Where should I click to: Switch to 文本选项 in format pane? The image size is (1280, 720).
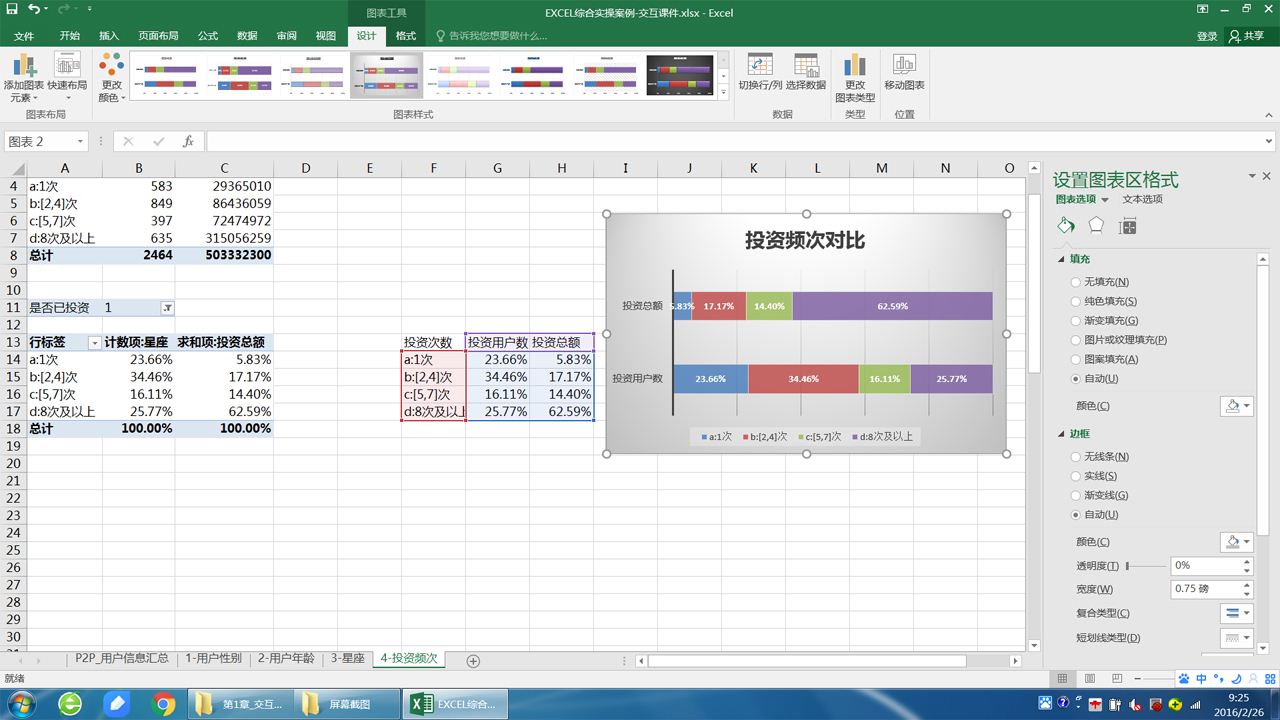1142,199
